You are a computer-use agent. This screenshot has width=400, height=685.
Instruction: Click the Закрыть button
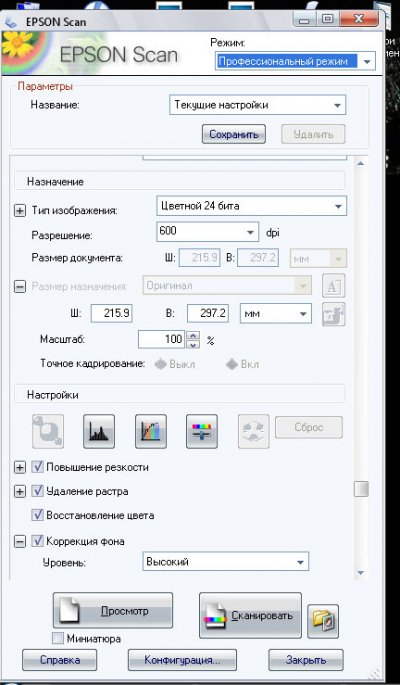306,660
